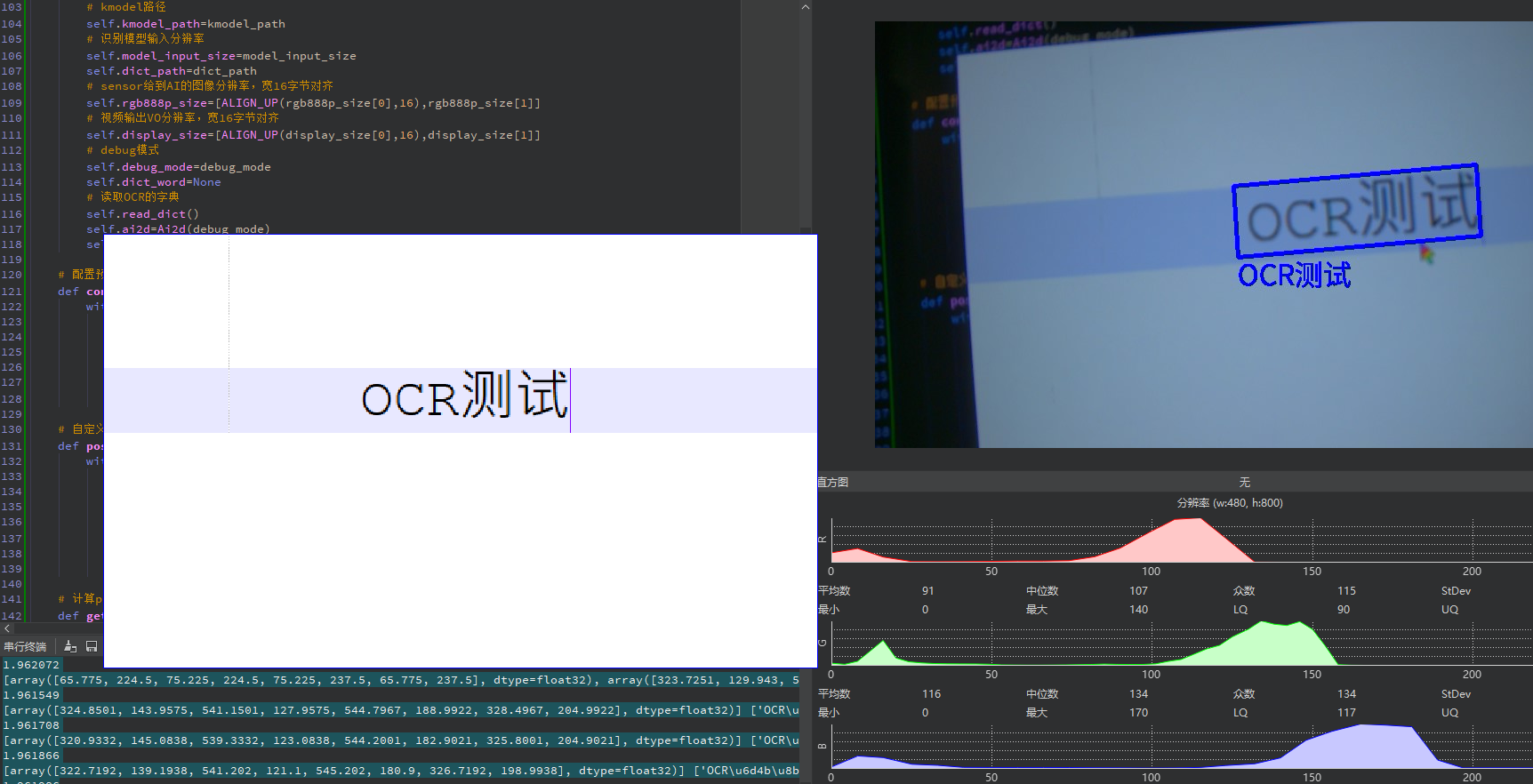The width and height of the screenshot is (1533, 784).
Task: Click terminal line starting "[array([320.9332"
Action: tap(401, 740)
